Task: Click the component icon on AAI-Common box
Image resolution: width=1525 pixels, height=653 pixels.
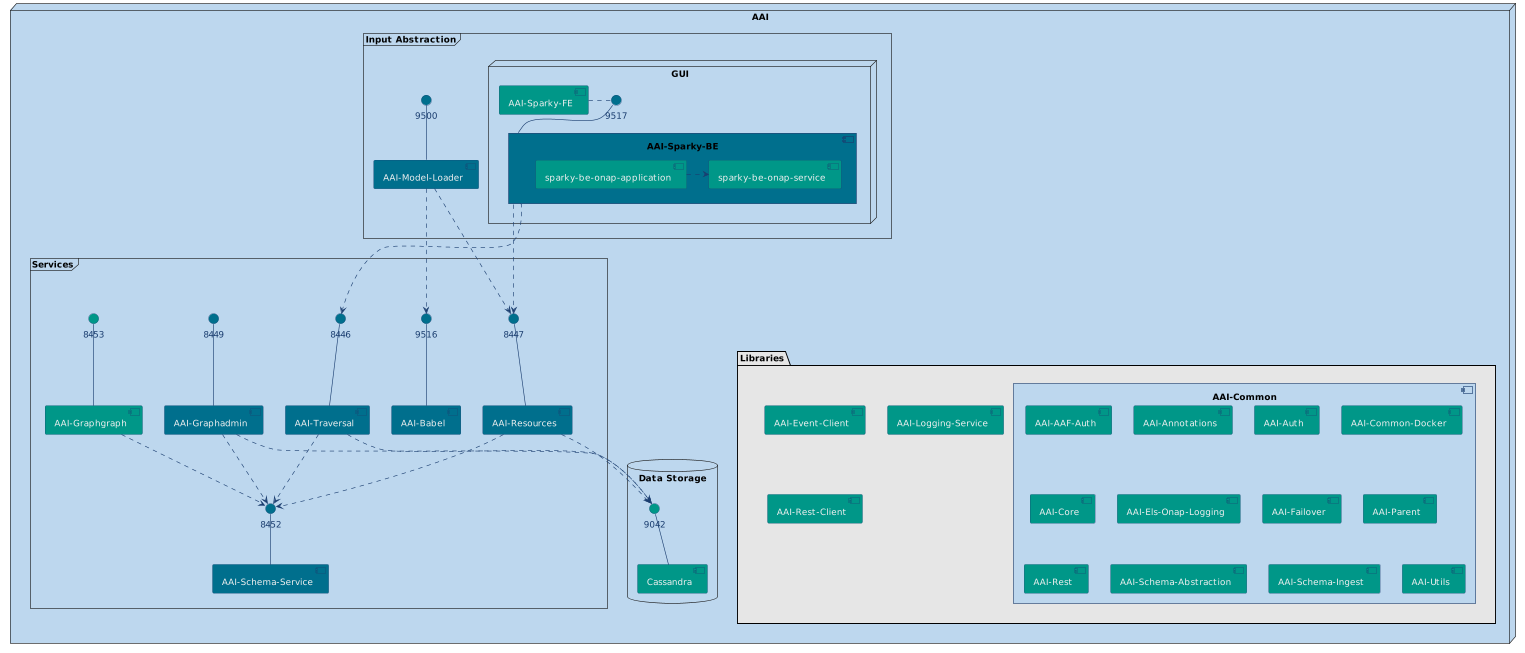Action: [x=1465, y=391]
